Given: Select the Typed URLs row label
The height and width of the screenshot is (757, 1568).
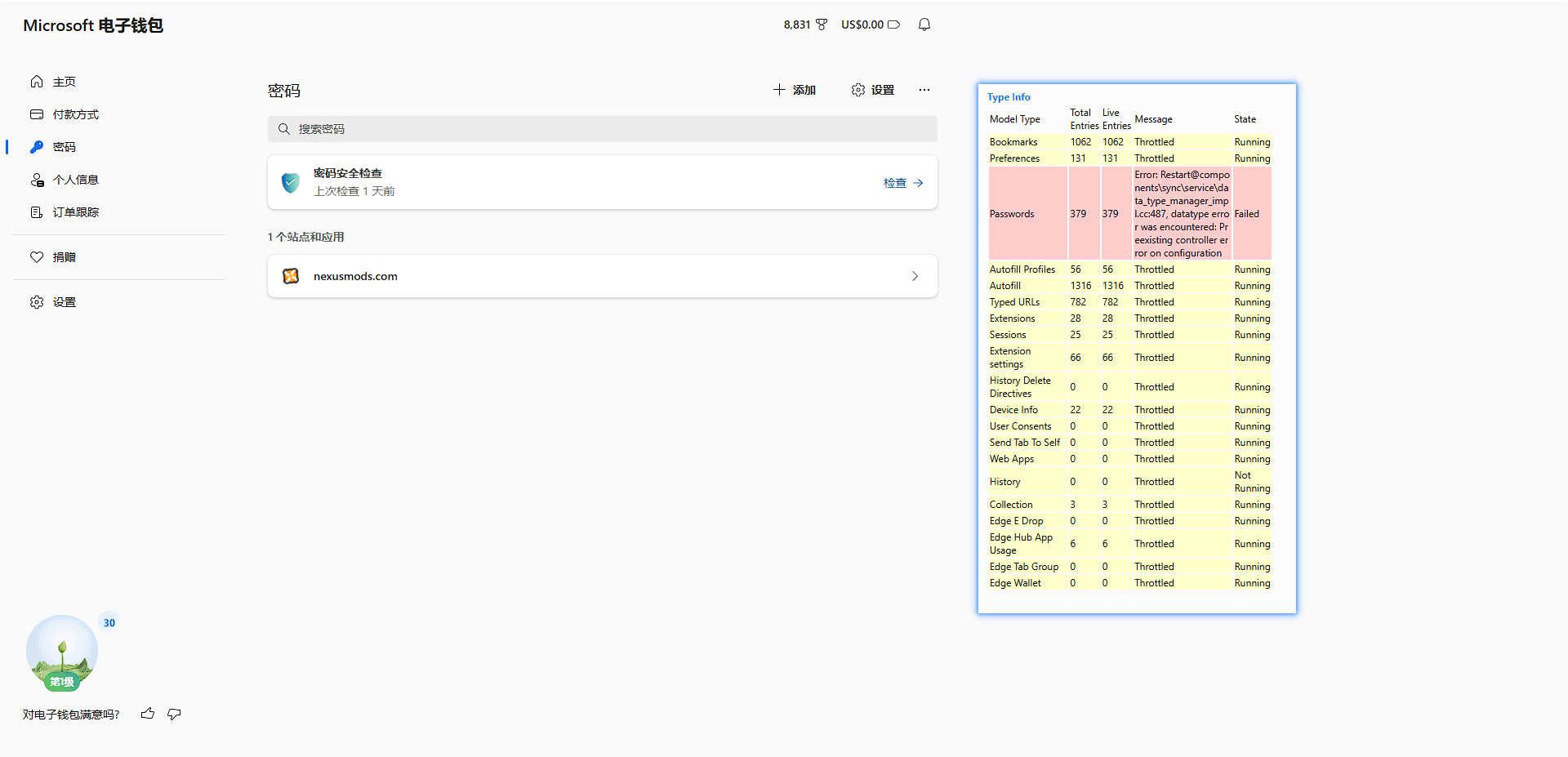Looking at the screenshot, I should (x=1015, y=302).
